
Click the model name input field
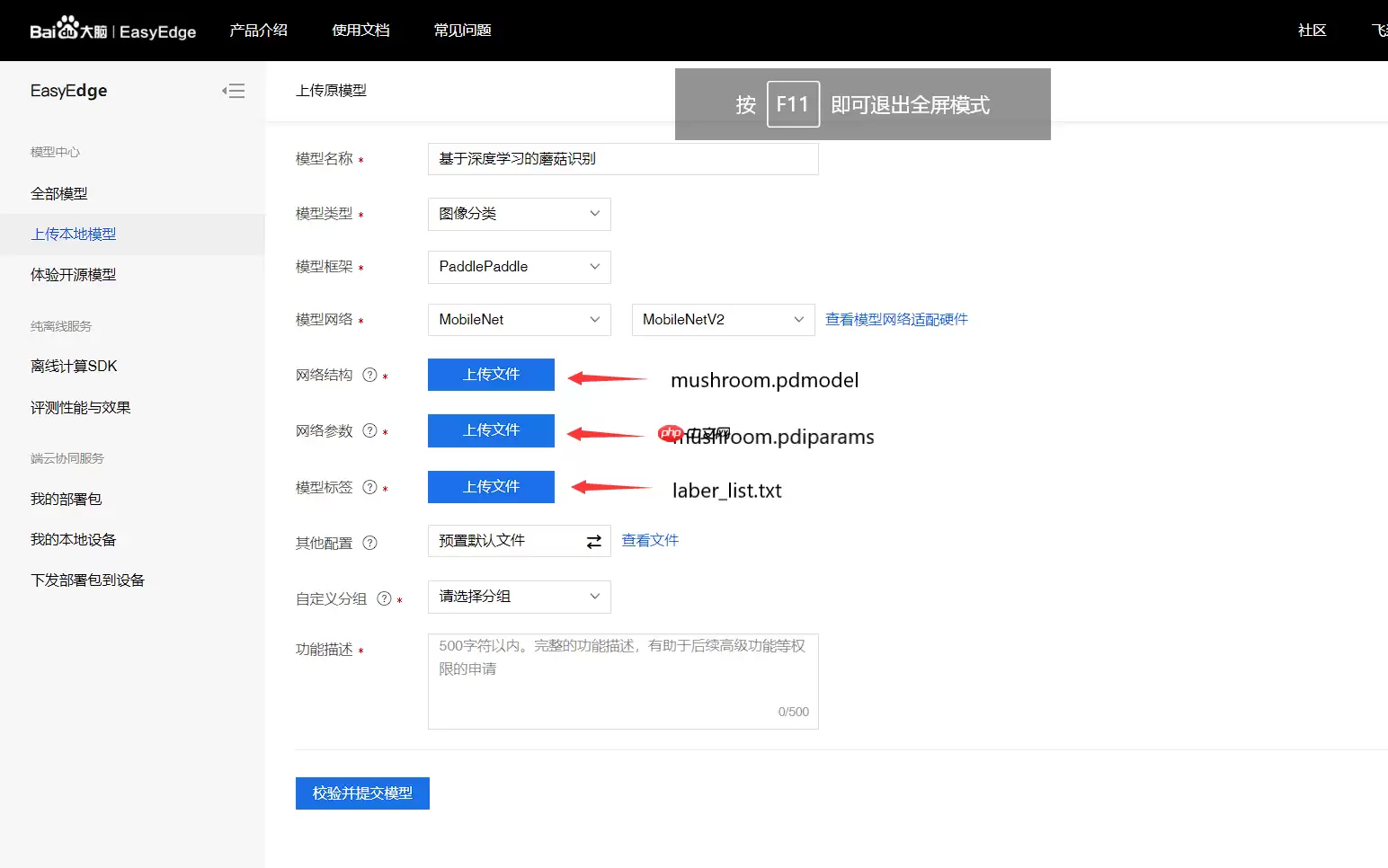622,158
